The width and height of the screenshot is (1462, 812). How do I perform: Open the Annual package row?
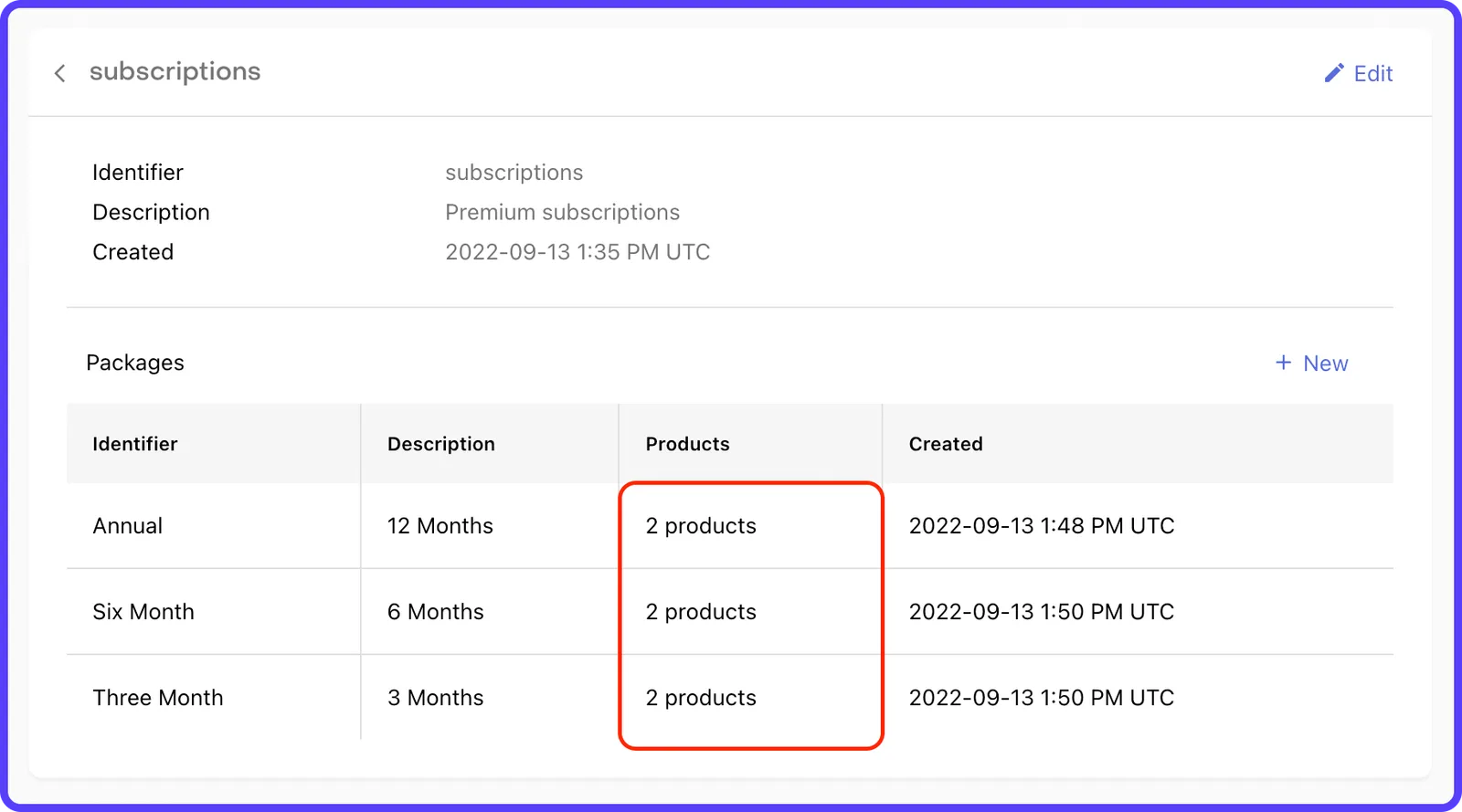coord(729,526)
